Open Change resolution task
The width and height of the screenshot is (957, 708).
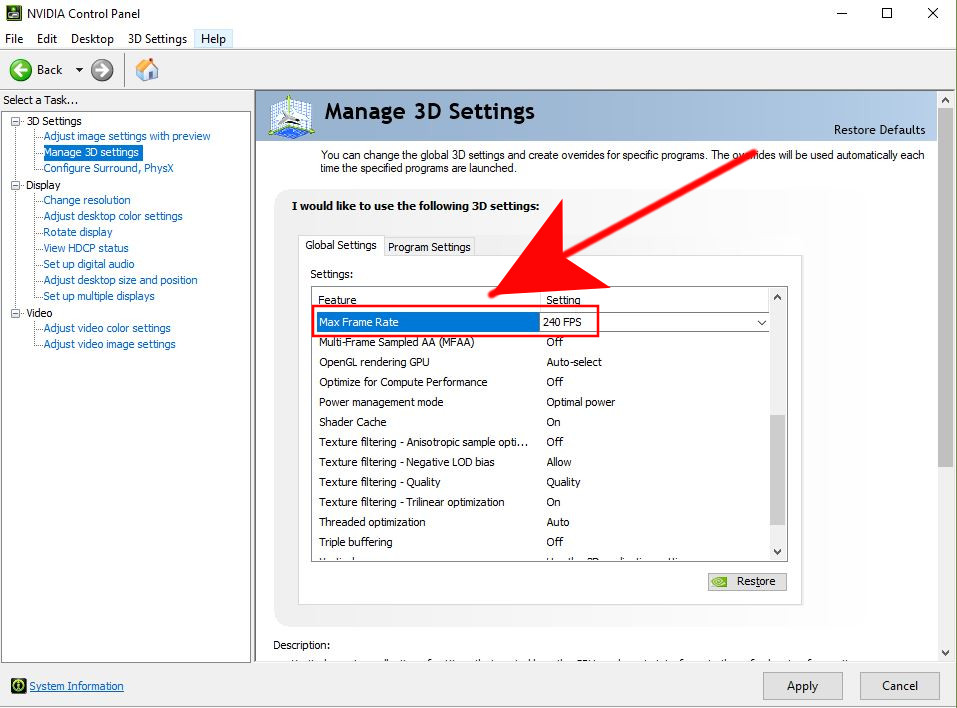click(87, 200)
